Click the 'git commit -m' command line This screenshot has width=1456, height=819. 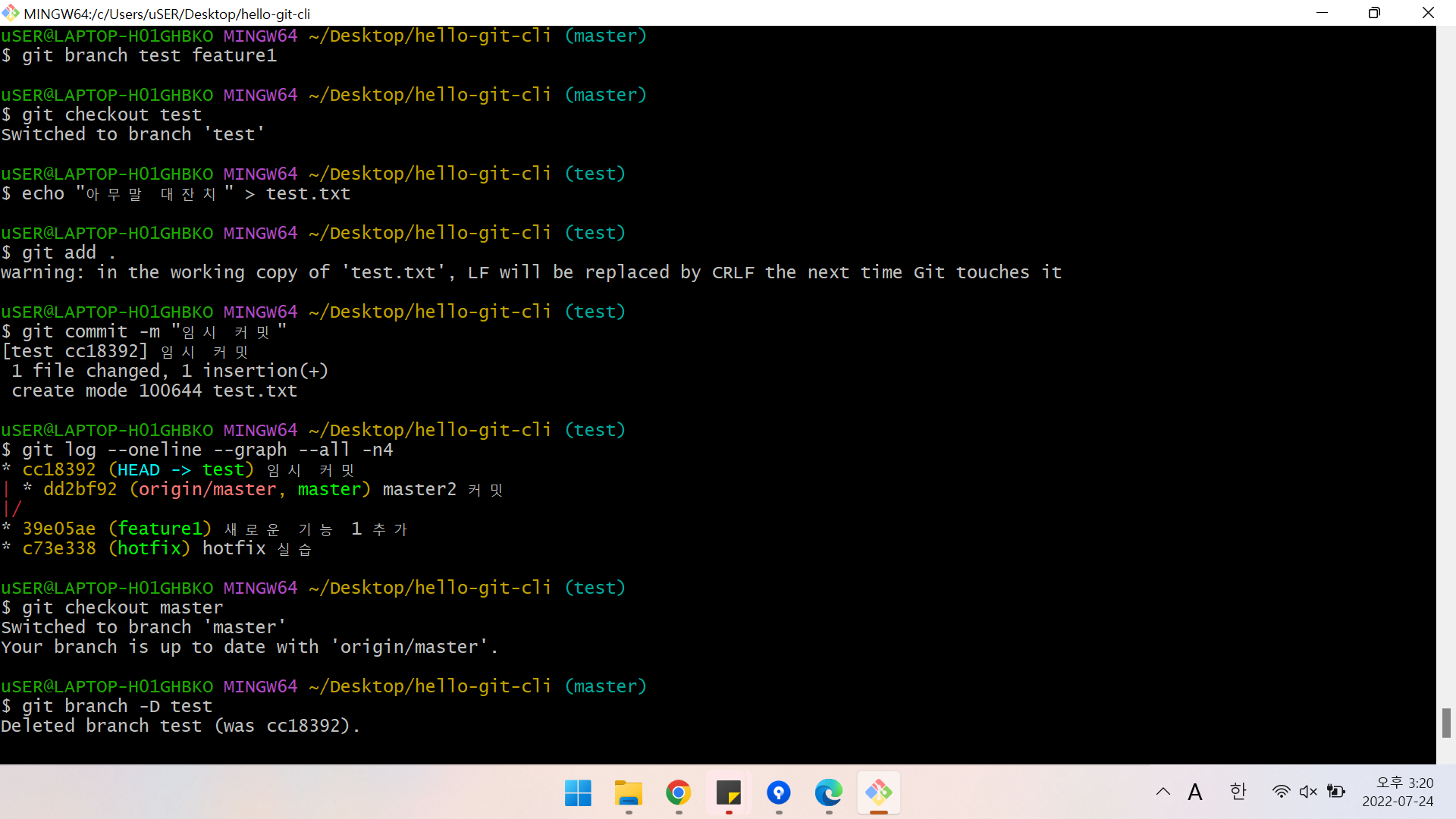144,331
